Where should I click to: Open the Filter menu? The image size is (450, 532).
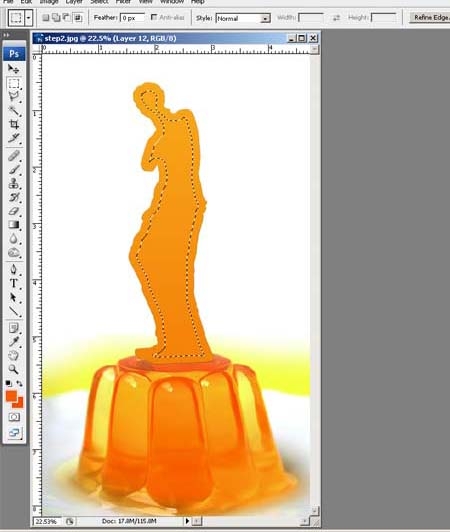click(x=123, y=2)
